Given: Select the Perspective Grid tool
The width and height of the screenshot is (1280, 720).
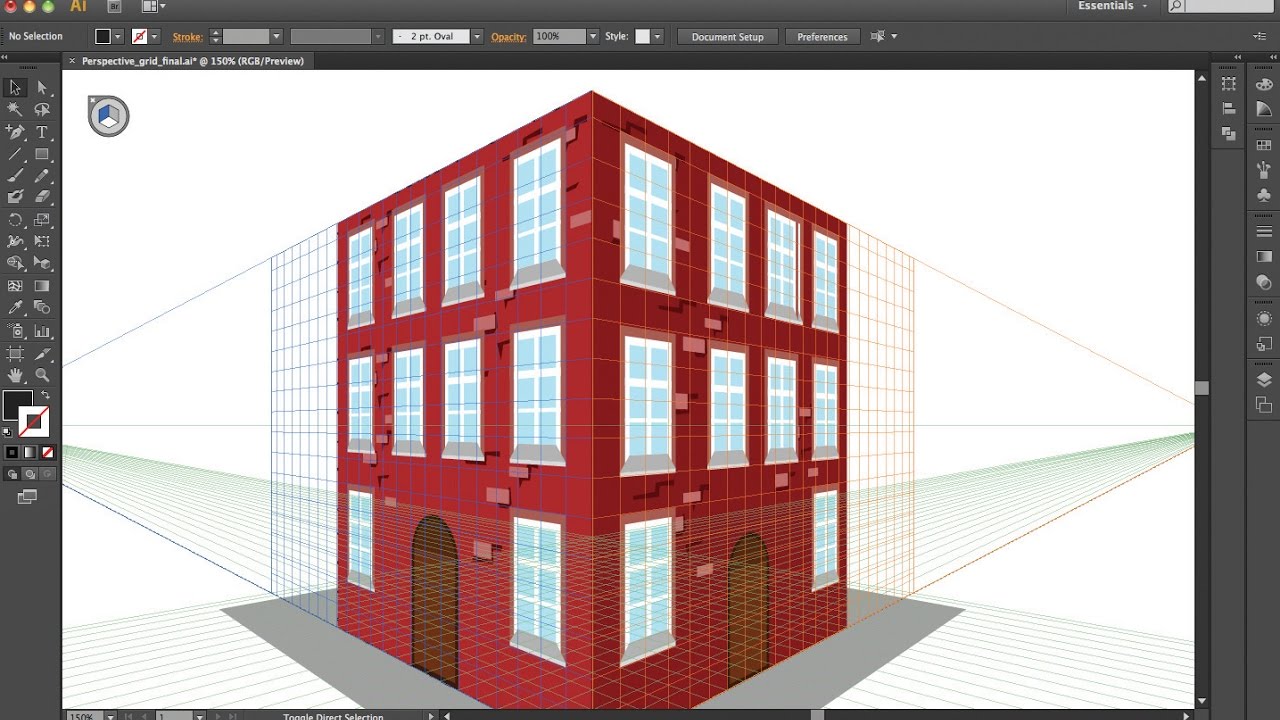Looking at the screenshot, I should 42,264.
